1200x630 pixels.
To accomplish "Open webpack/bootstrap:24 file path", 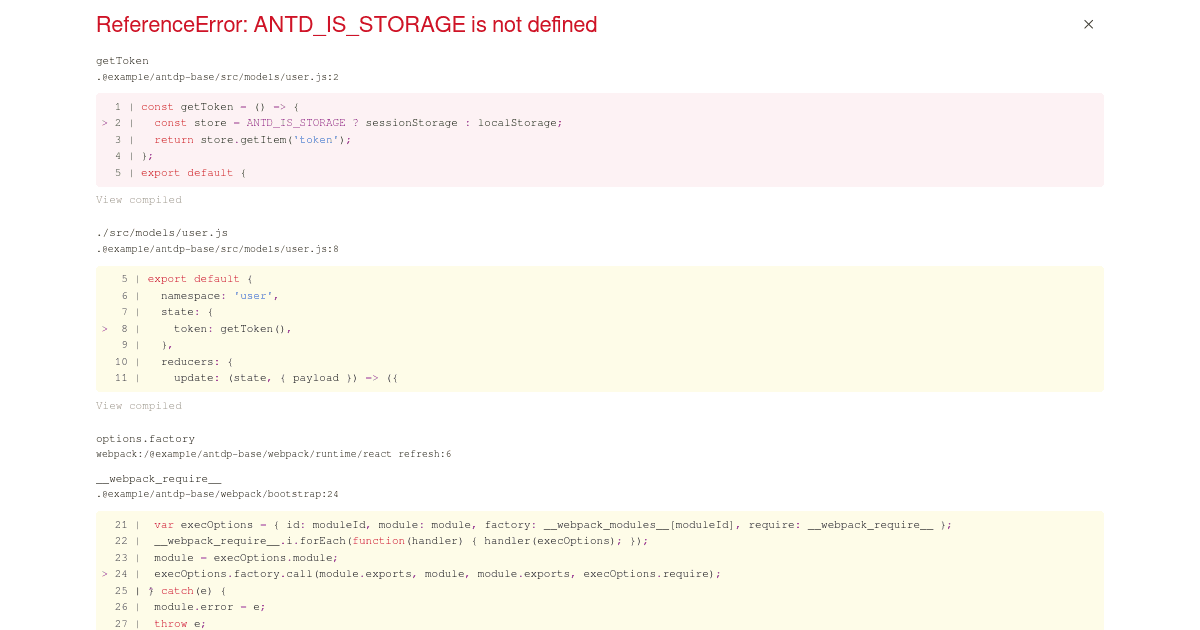I will point(217,494).
